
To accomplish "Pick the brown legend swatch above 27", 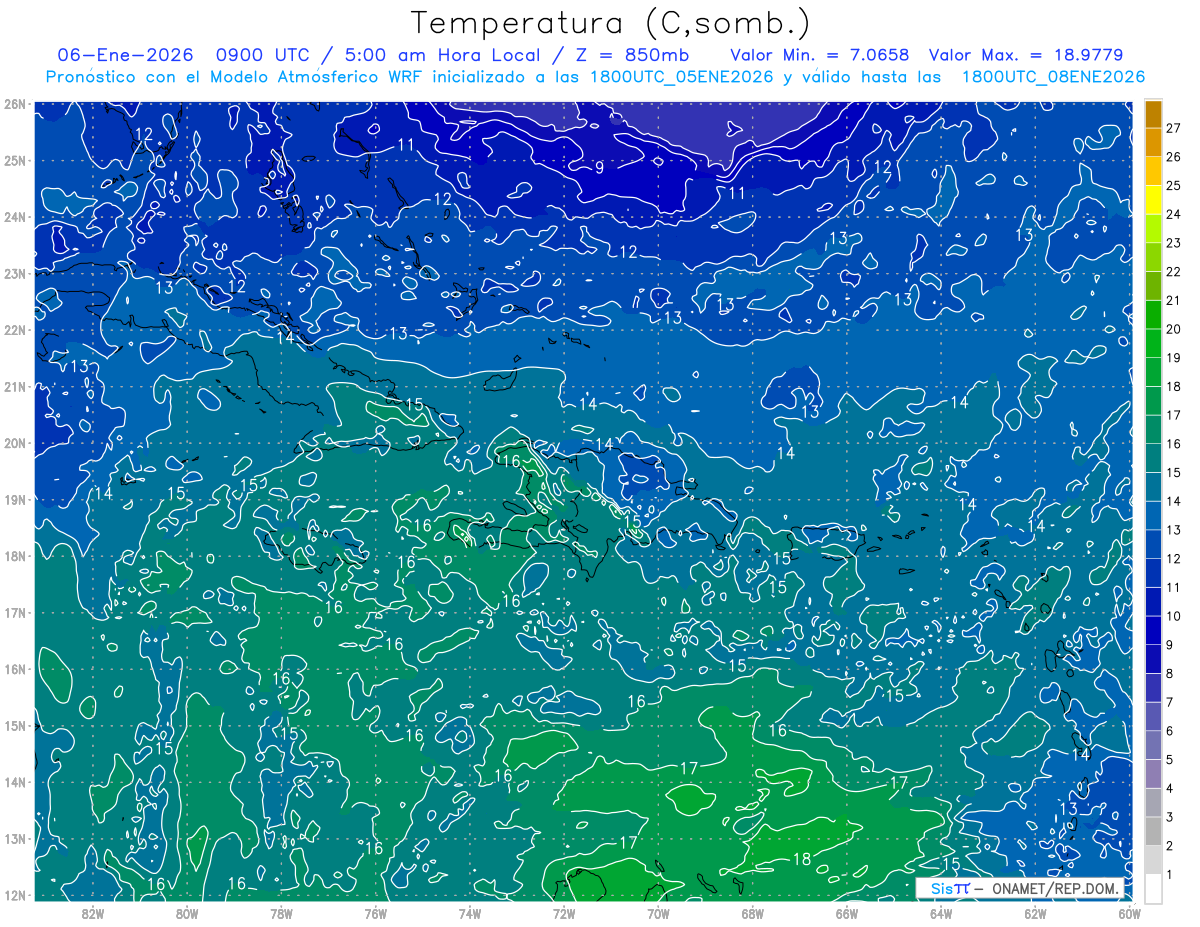I will 1153,113.
